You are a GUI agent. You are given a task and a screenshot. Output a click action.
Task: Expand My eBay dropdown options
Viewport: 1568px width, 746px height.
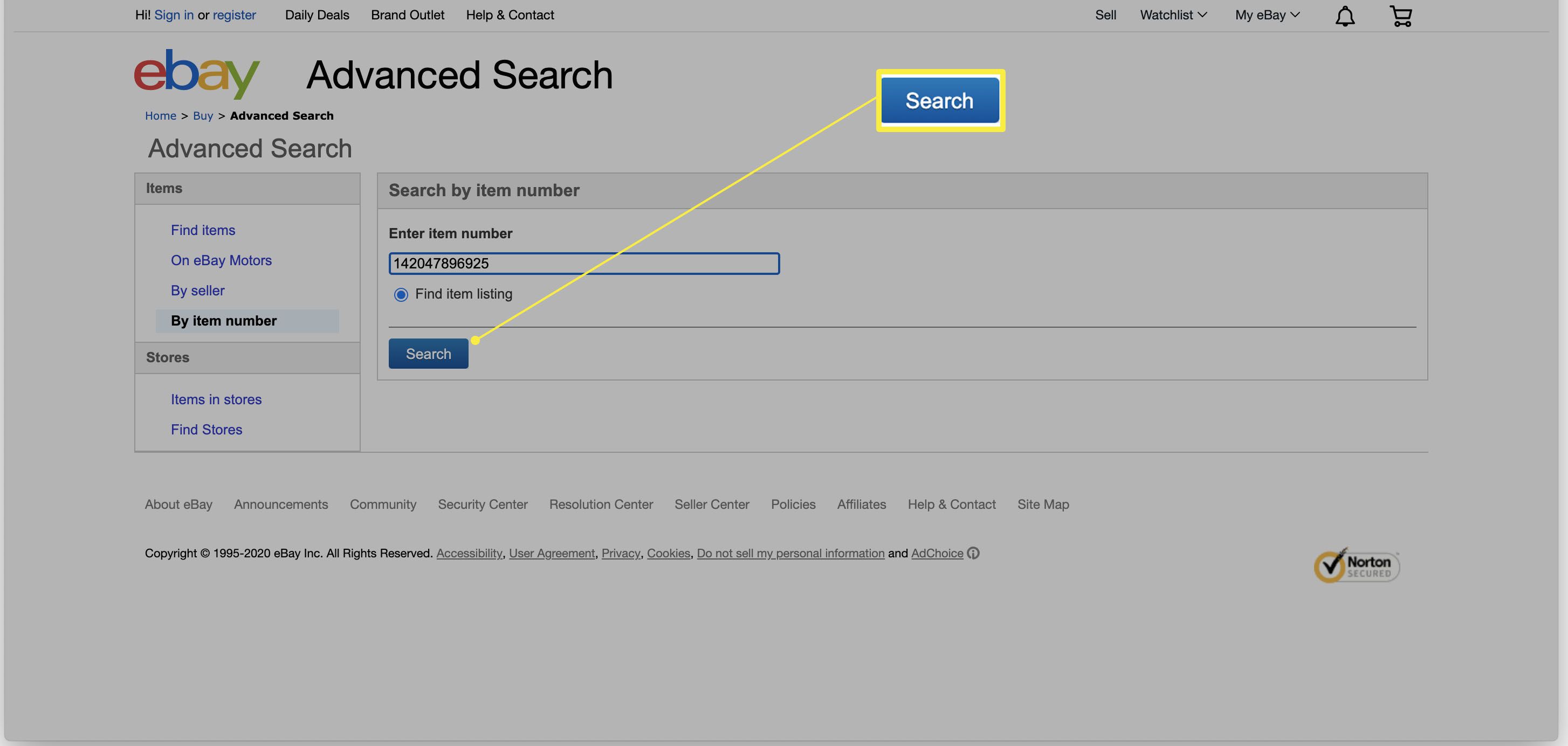1269,15
